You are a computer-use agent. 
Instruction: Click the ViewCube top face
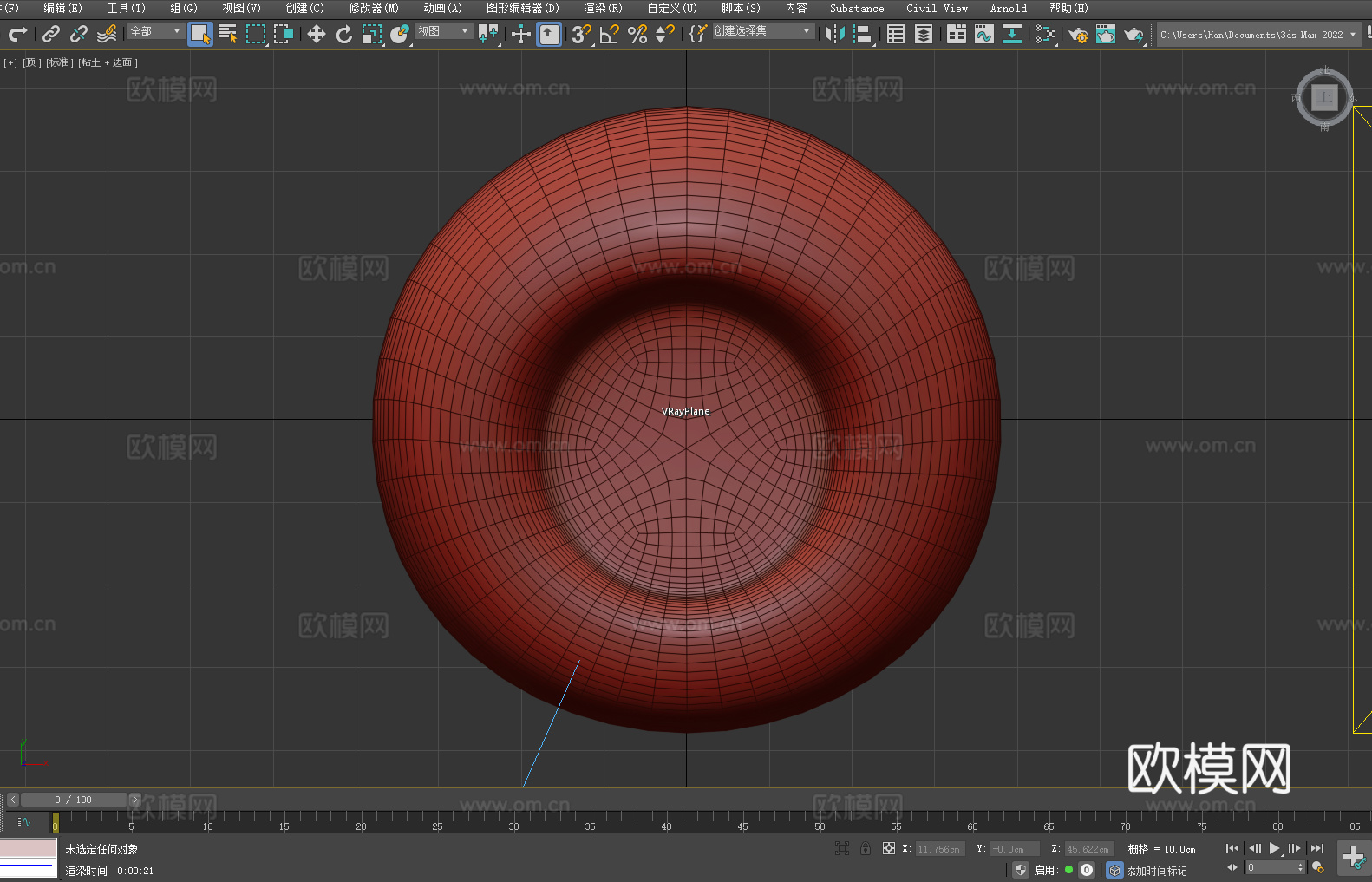click(1324, 97)
